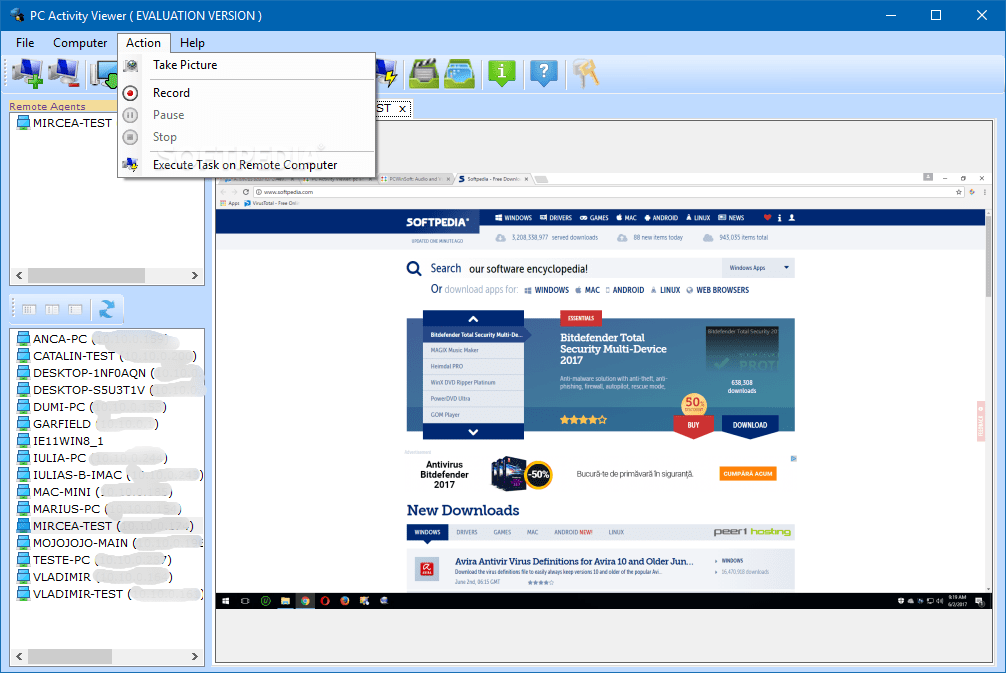Click New Downloads heading in remote view
This screenshot has width=1006, height=673.
tap(463, 511)
